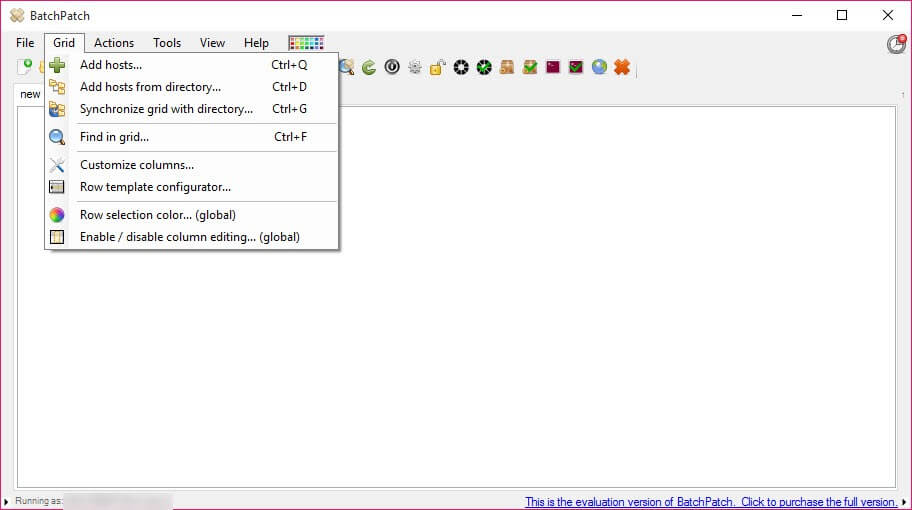Click the directory tree icon beside Add hosts from directory

pyautogui.click(x=57, y=87)
